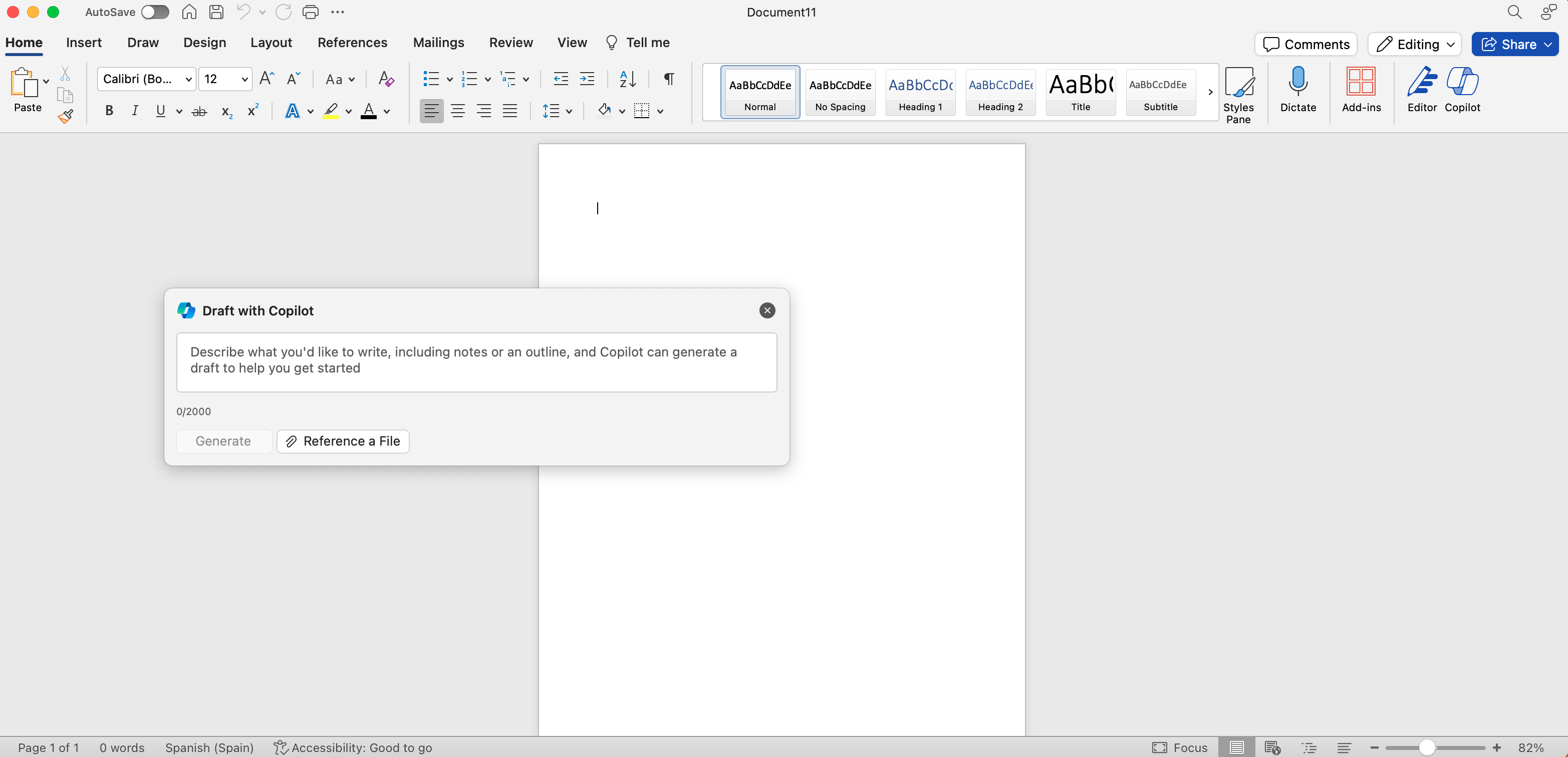The image size is (1568, 757).
Task: Toggle text highlight color dropdown
Action: 349,111
